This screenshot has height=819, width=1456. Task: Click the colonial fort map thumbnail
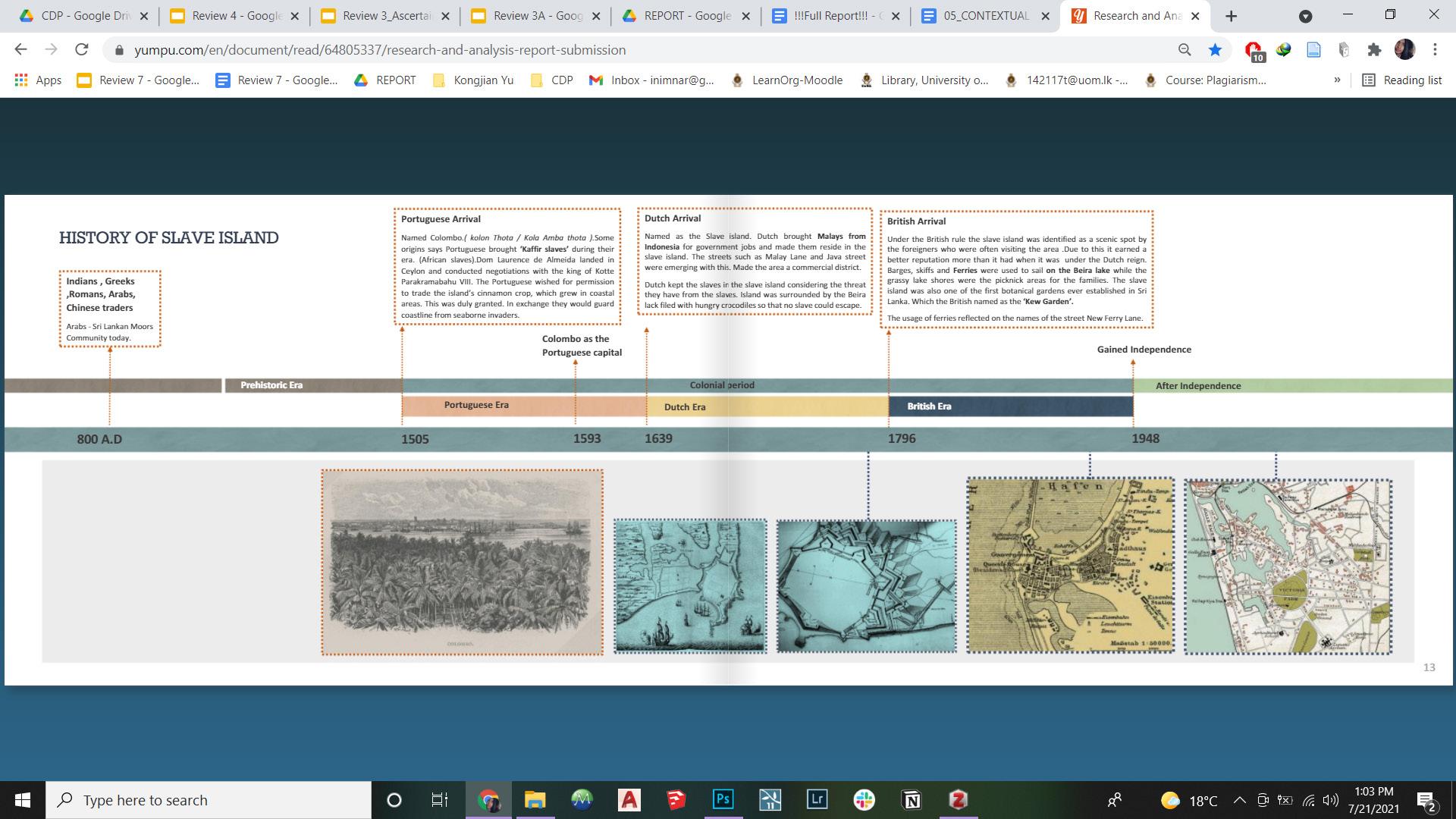(866, 586)
